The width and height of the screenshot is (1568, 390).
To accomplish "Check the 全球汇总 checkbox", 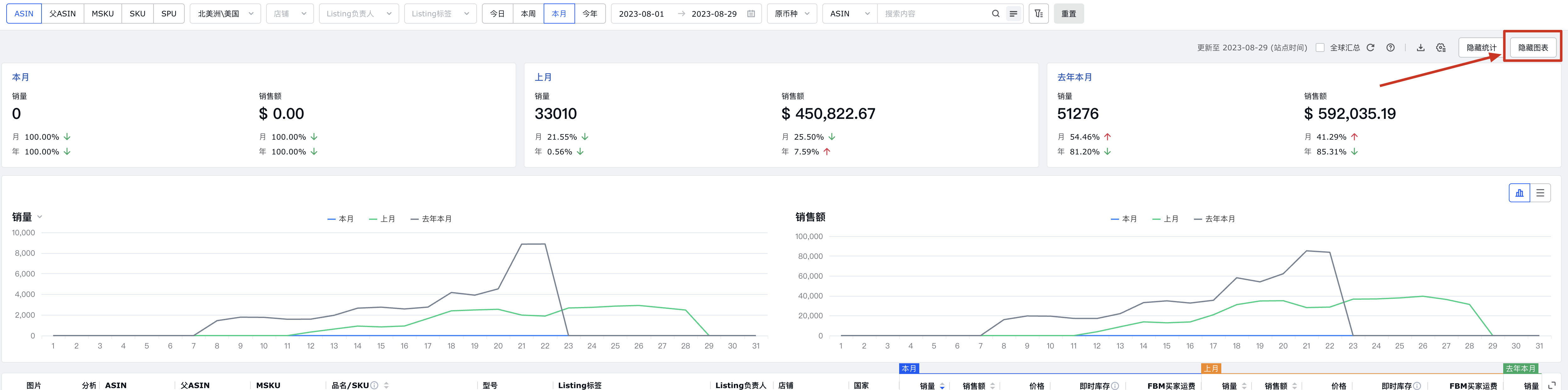I will [x=1320, y=47].
